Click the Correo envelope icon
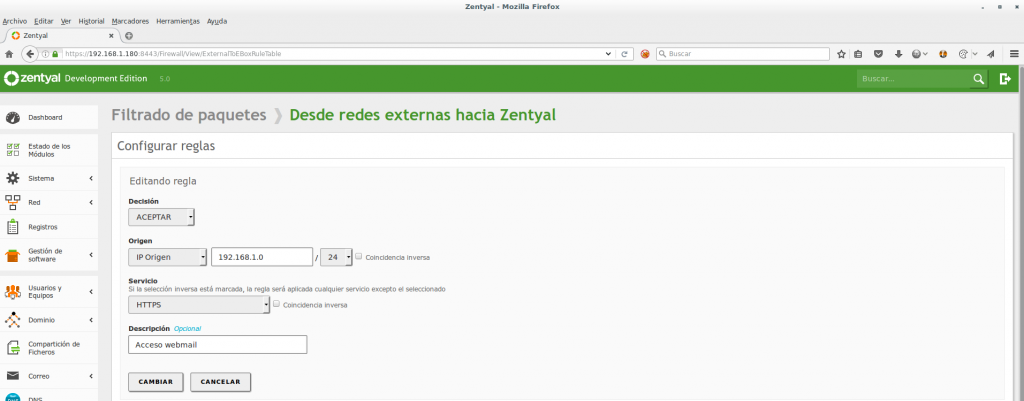Image resolution: width=1024 pixels, height=401 pixels. tap(13, 376)
